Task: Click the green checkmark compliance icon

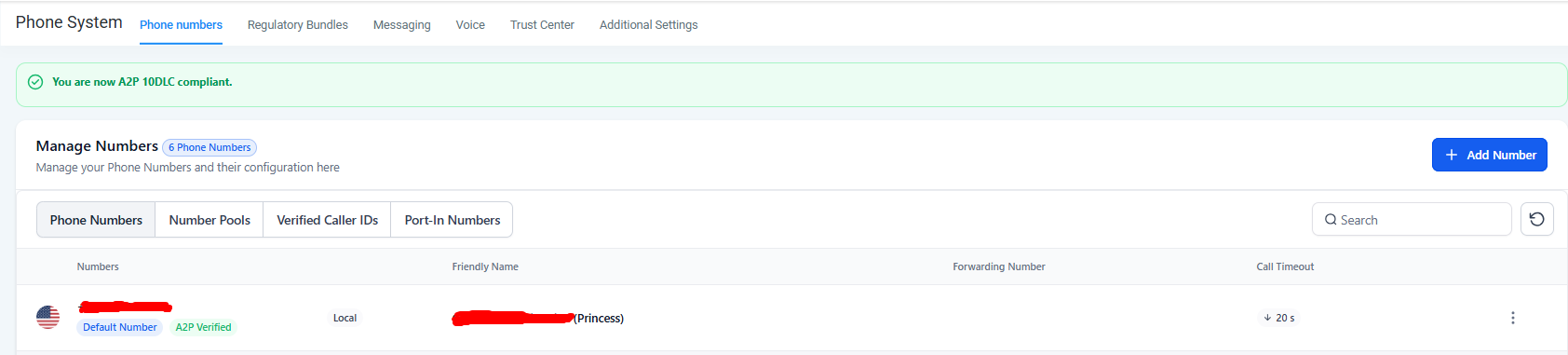Action: (x=35, y=82)
